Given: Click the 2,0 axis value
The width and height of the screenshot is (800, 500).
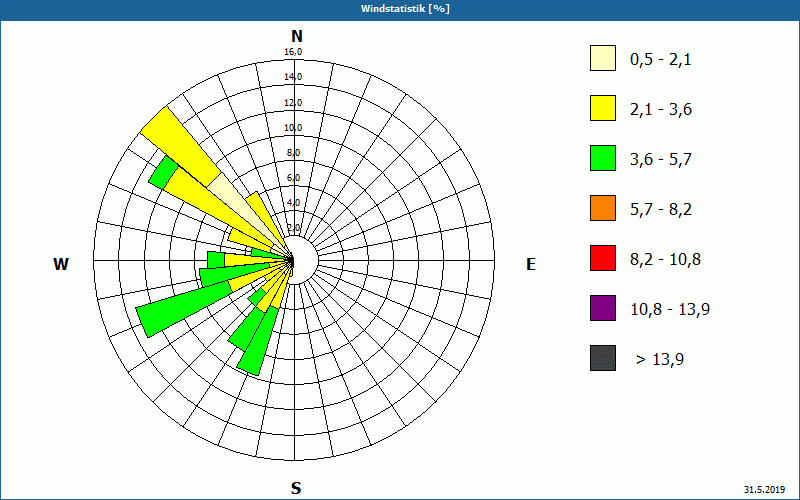Looking at the screenshot, I should (294, 228).
